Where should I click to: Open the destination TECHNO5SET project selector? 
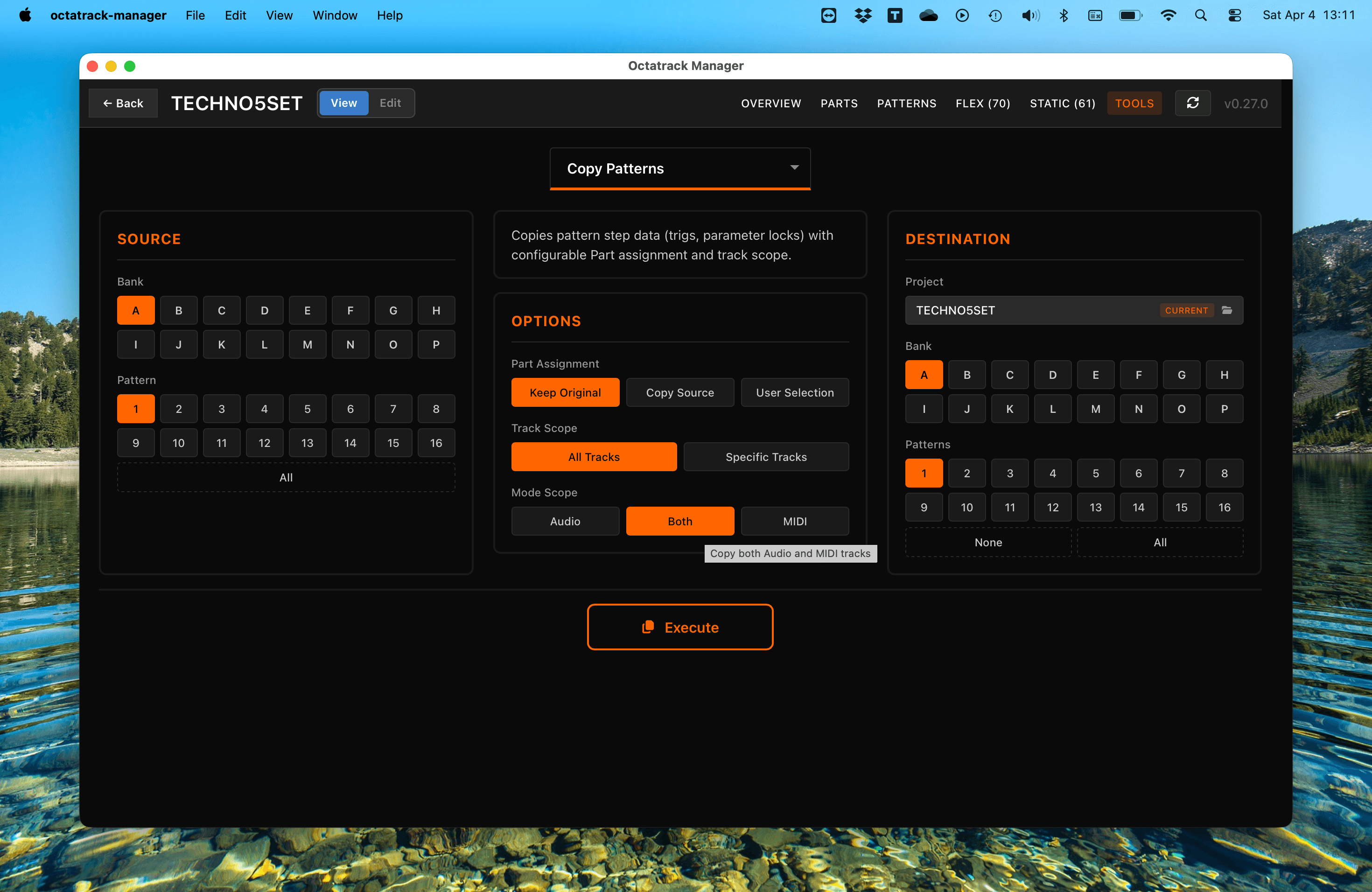[x=1032, y=310]
